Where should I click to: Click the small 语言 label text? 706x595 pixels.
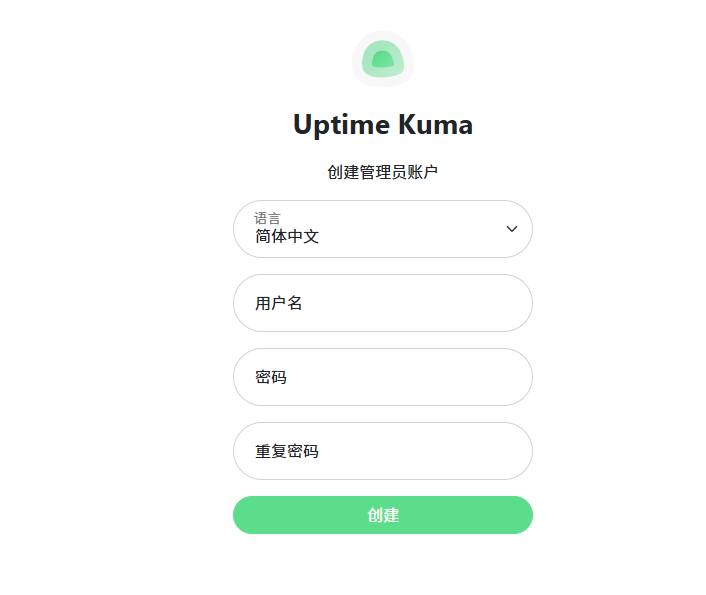[267, 218]
